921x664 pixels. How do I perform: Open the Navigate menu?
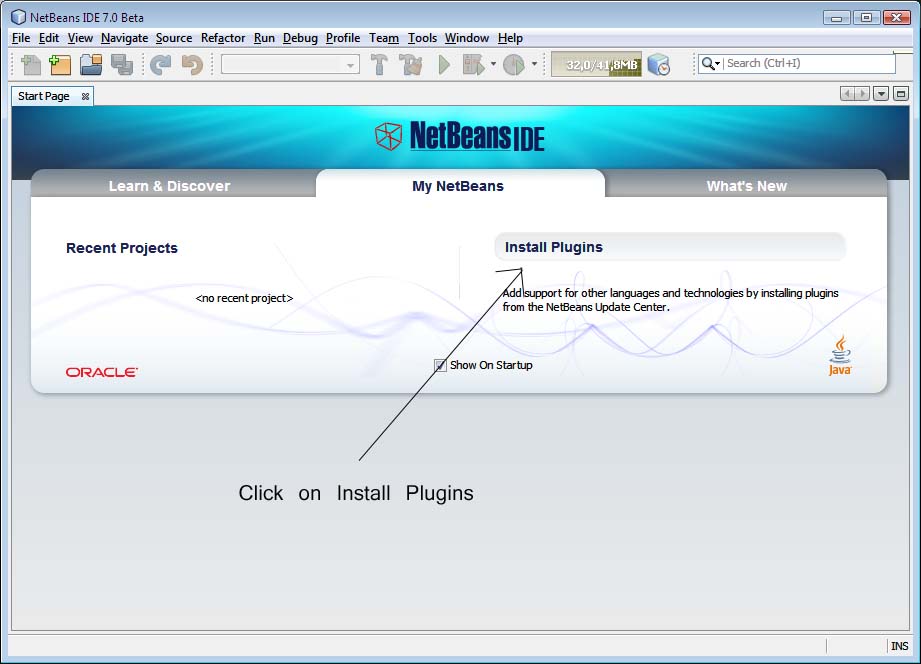point(125,38)
